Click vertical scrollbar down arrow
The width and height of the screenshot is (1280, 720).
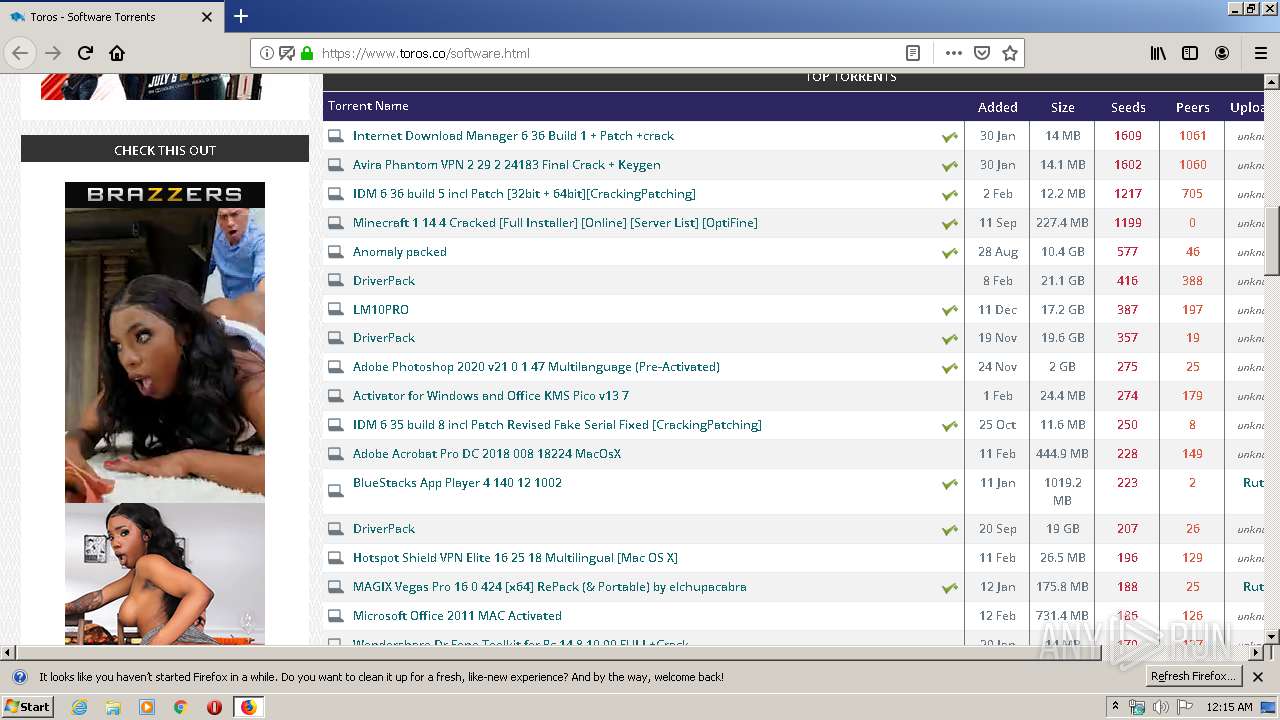click(x=1272, y=636)
